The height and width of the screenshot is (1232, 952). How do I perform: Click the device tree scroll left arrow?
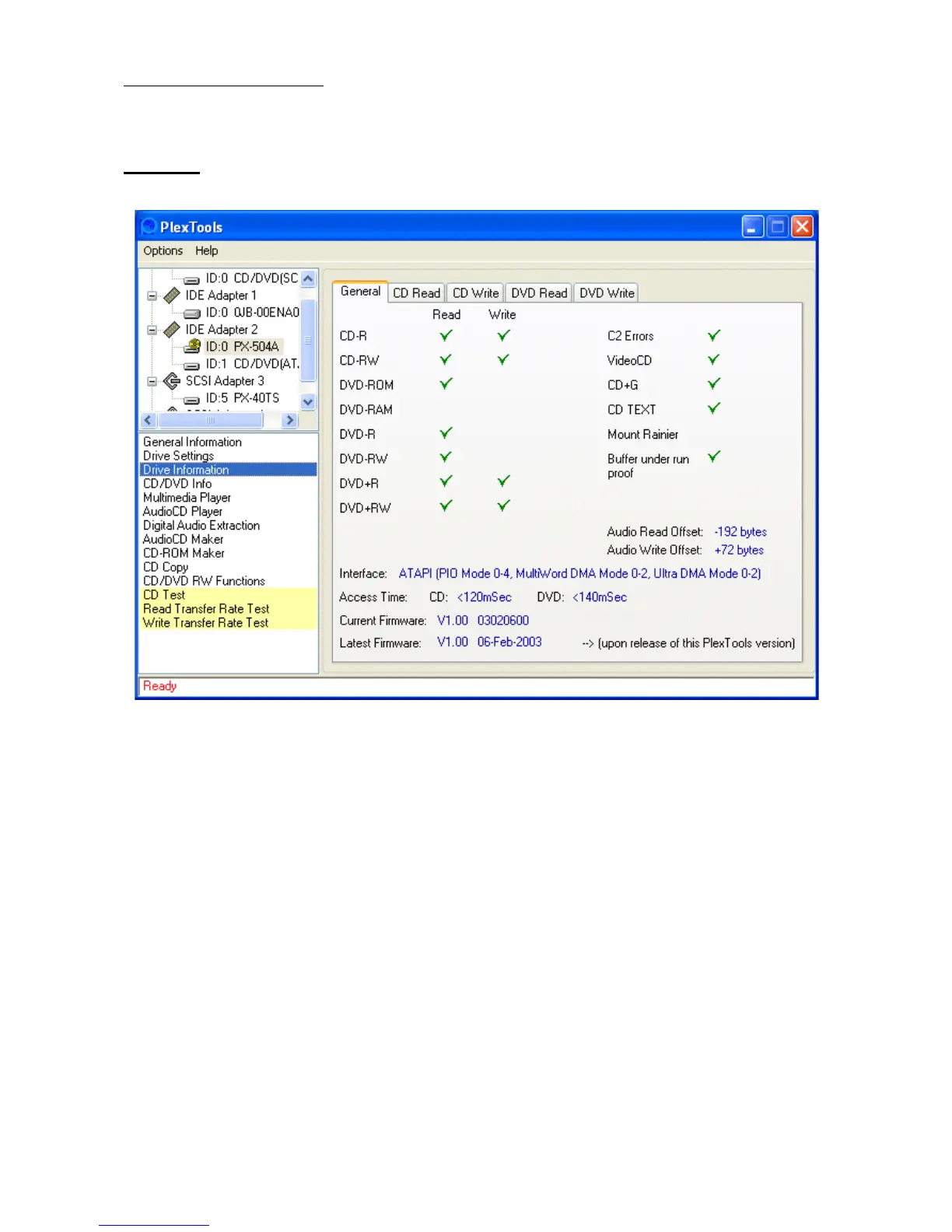point(149,420)
